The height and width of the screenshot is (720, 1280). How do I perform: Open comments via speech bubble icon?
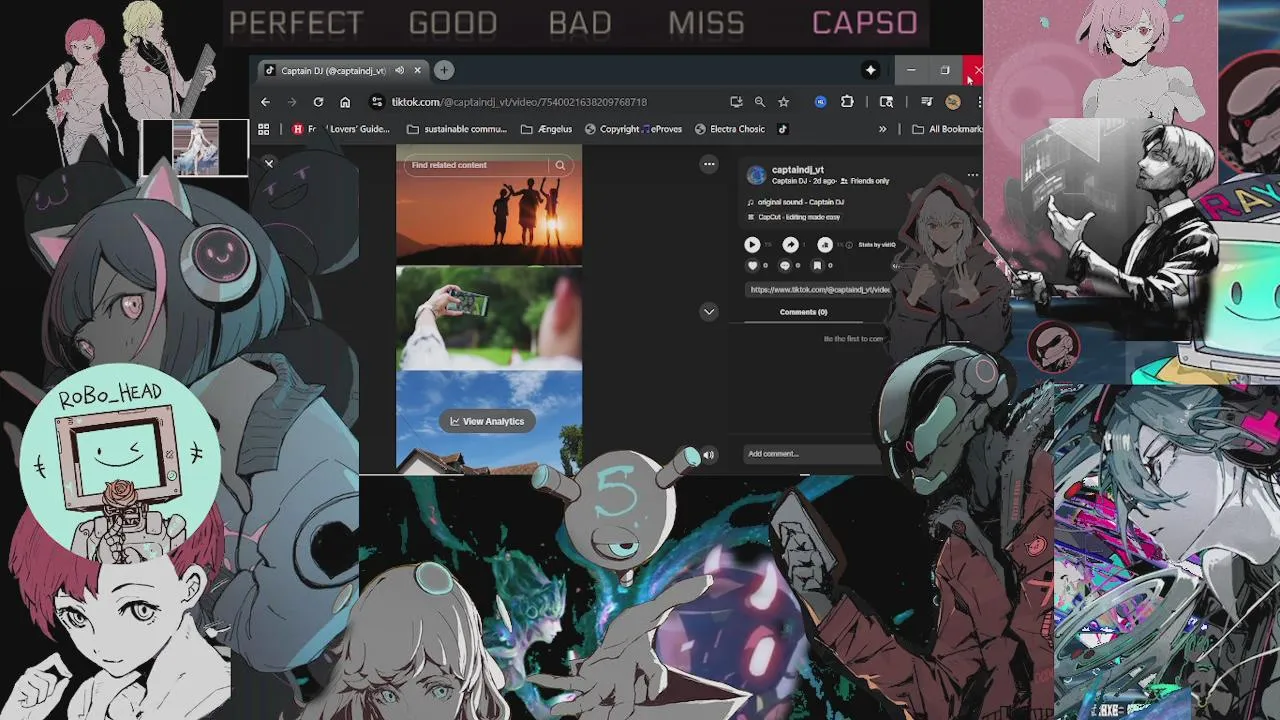pos(784,266)
